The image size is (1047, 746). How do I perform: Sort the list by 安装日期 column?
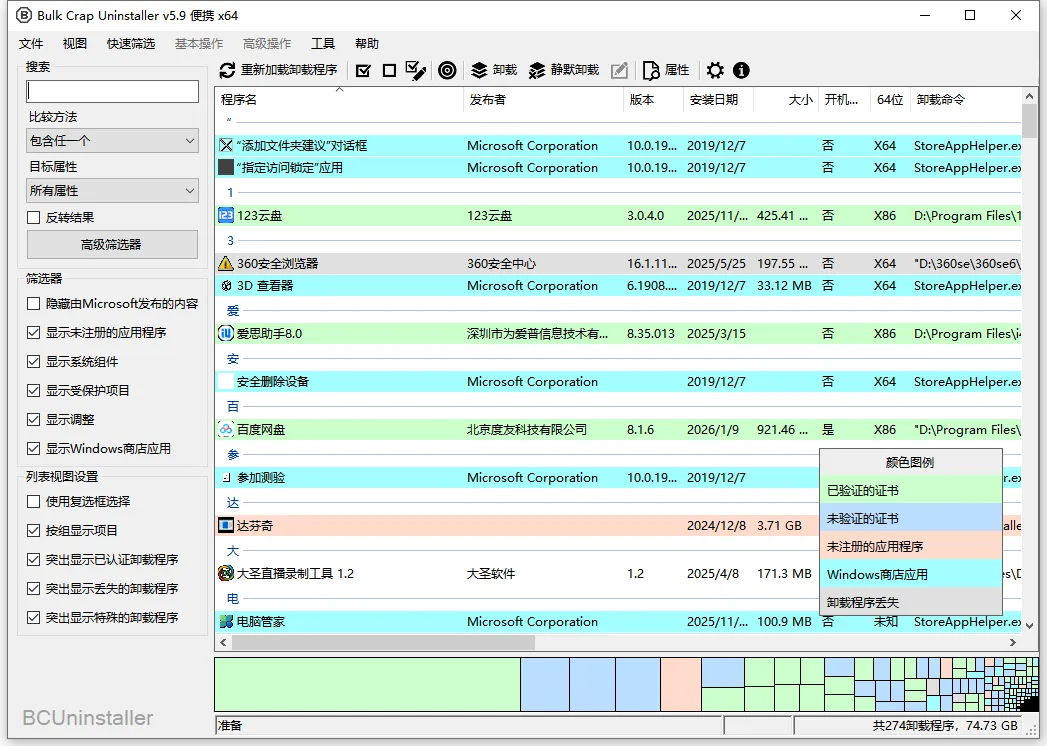click(718, 100)
